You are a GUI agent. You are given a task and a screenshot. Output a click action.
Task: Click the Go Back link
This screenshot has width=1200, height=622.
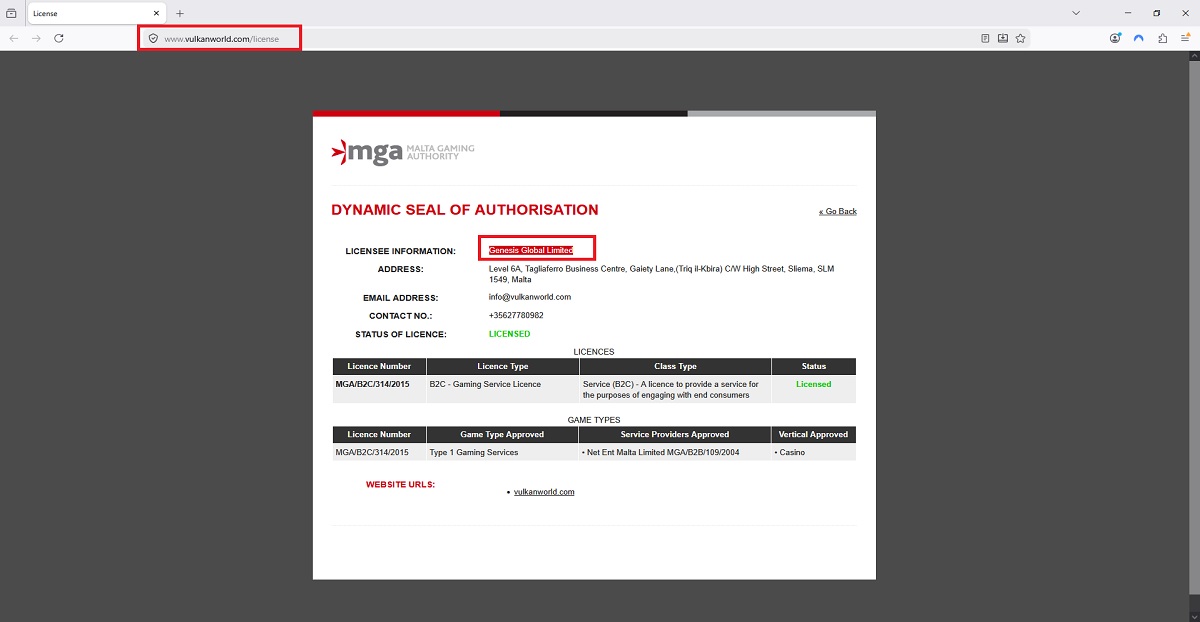pos(838,211)
